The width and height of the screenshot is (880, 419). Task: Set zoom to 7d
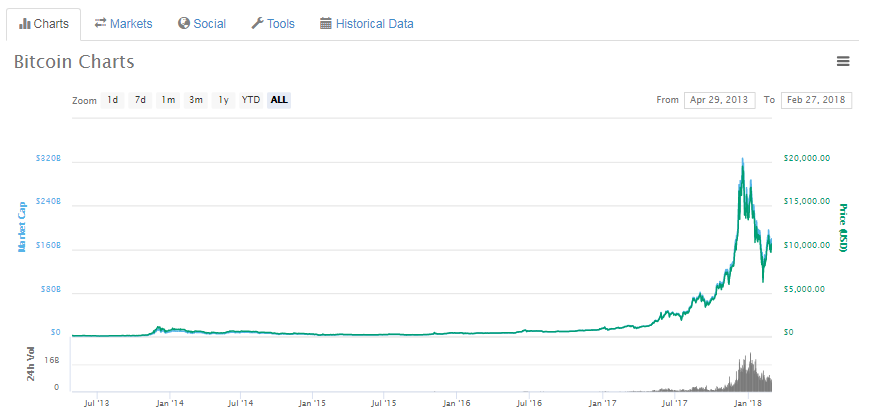pos(141,100)
